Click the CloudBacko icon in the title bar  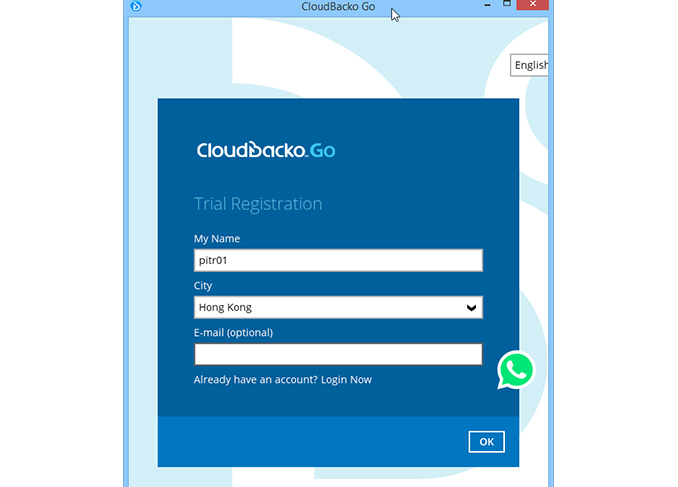pos(136,6)
